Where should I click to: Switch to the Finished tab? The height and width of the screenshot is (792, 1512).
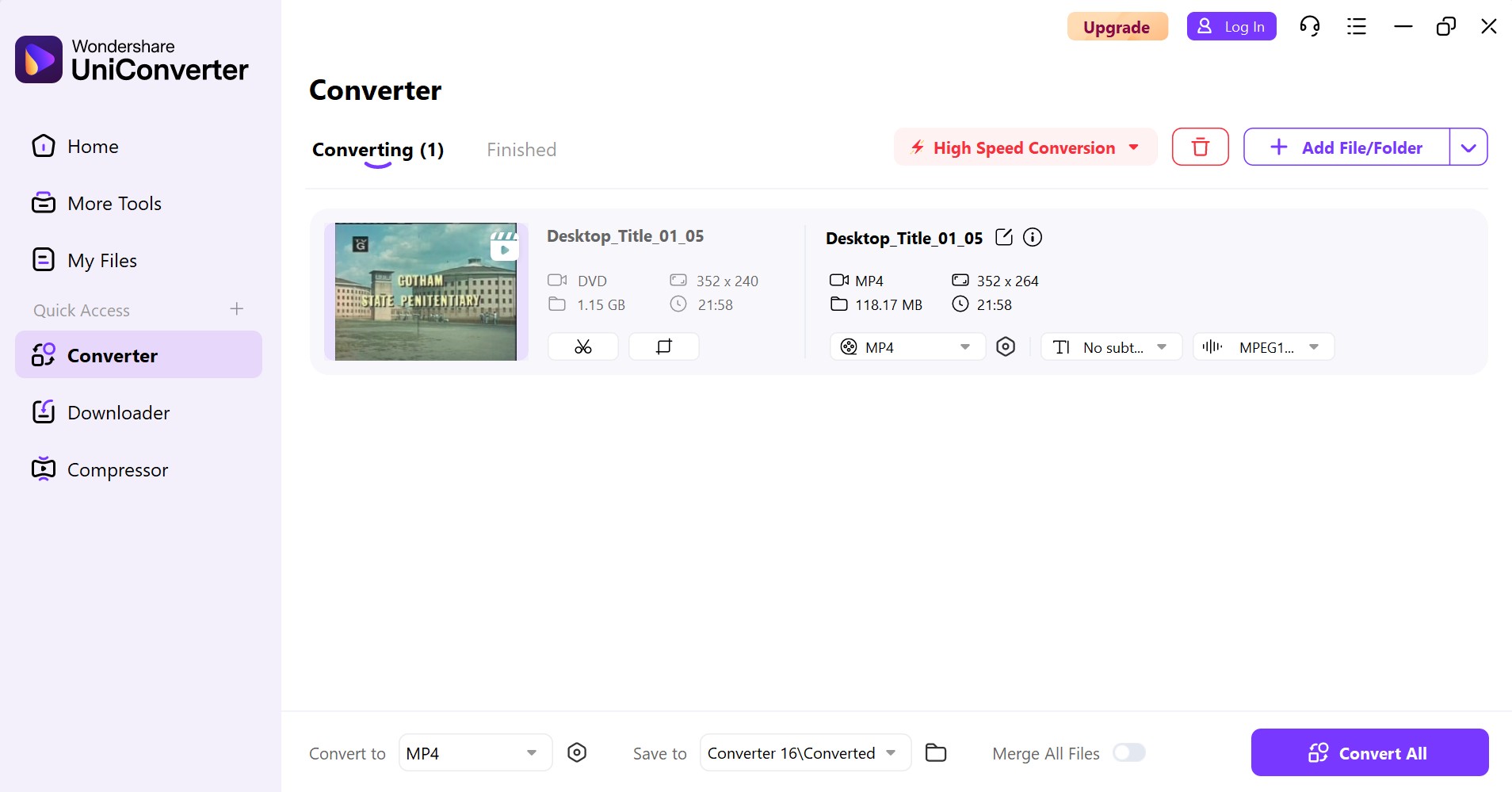pos(521,150)
